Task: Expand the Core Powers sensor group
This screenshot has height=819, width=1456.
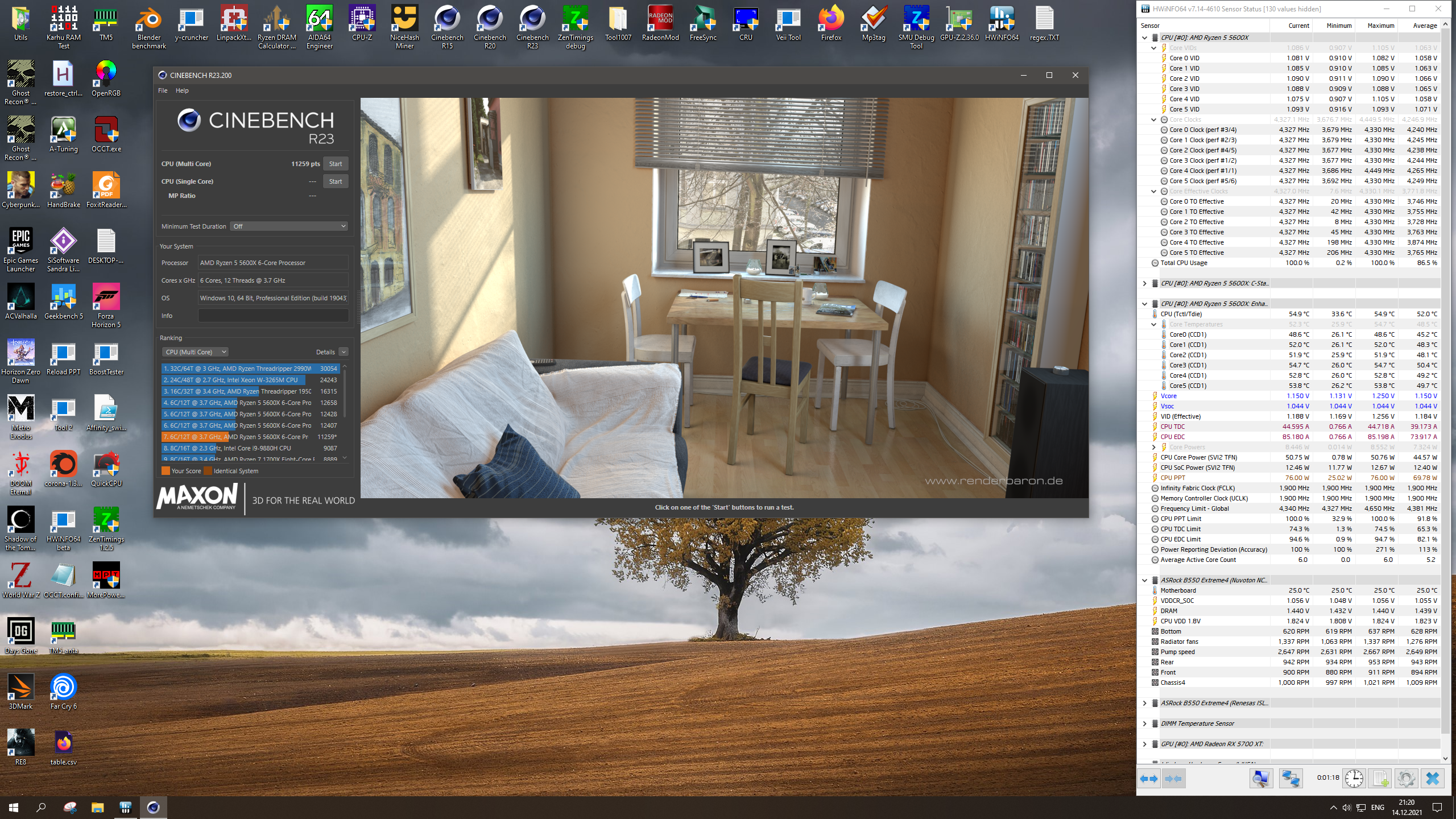Action: (x=1154, y=447)
